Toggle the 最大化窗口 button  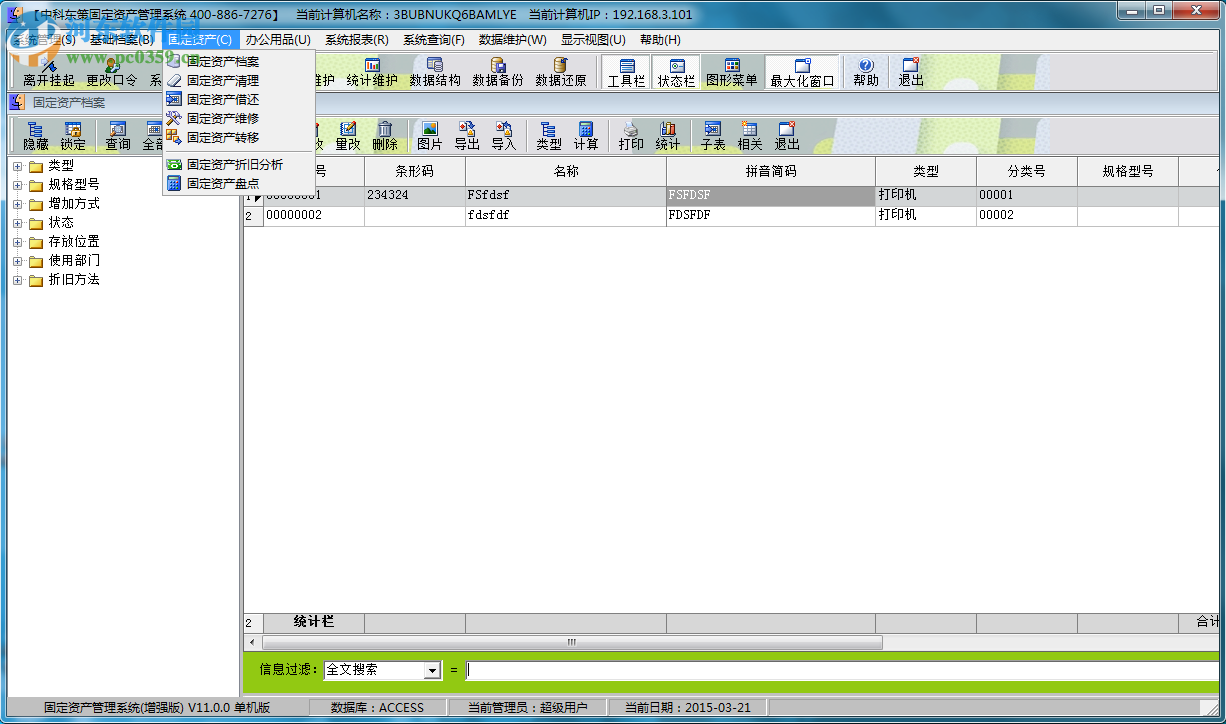(x=802, y=72)
